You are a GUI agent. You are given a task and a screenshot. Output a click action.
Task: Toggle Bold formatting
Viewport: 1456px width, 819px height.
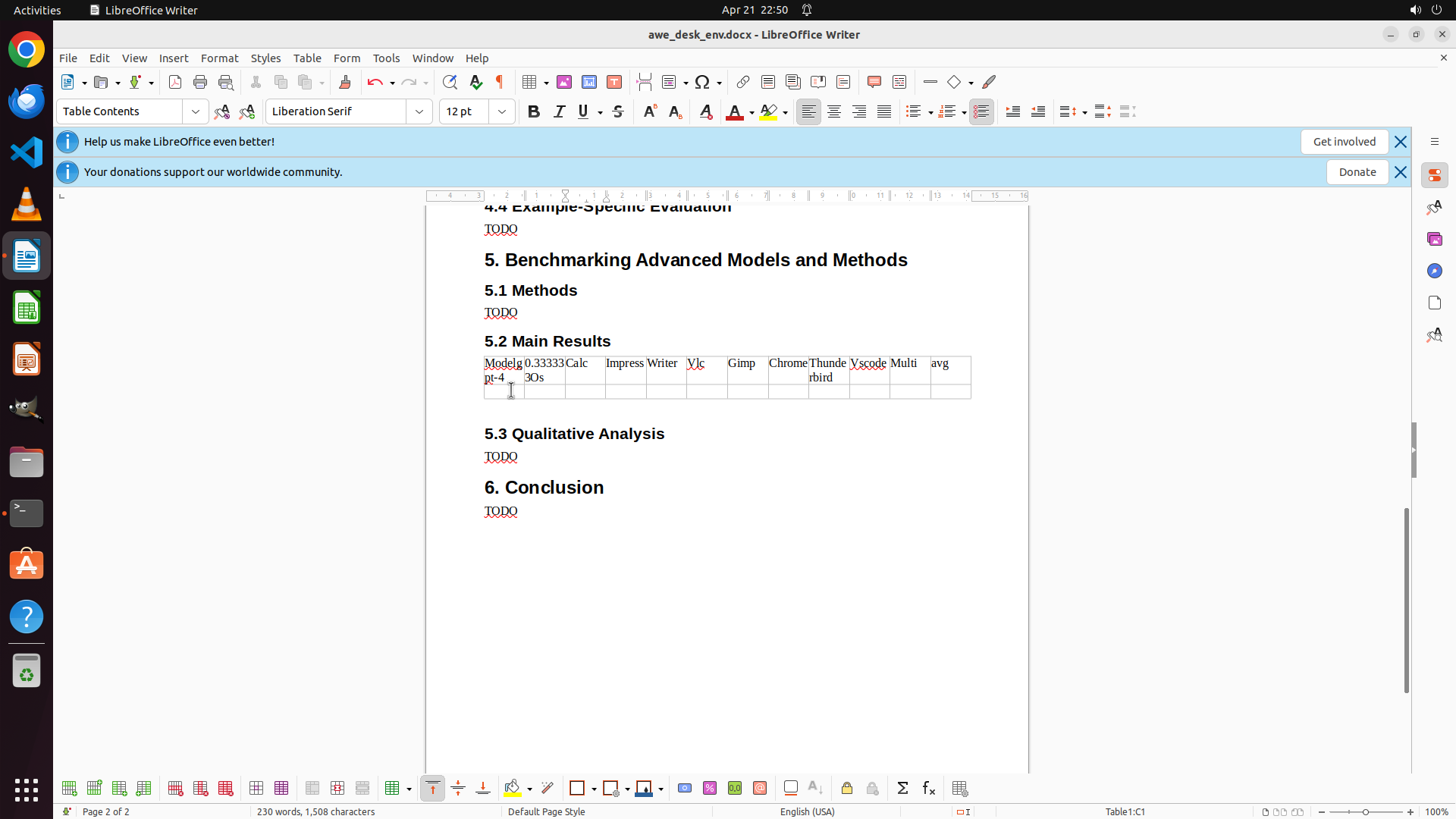(534, 111)
